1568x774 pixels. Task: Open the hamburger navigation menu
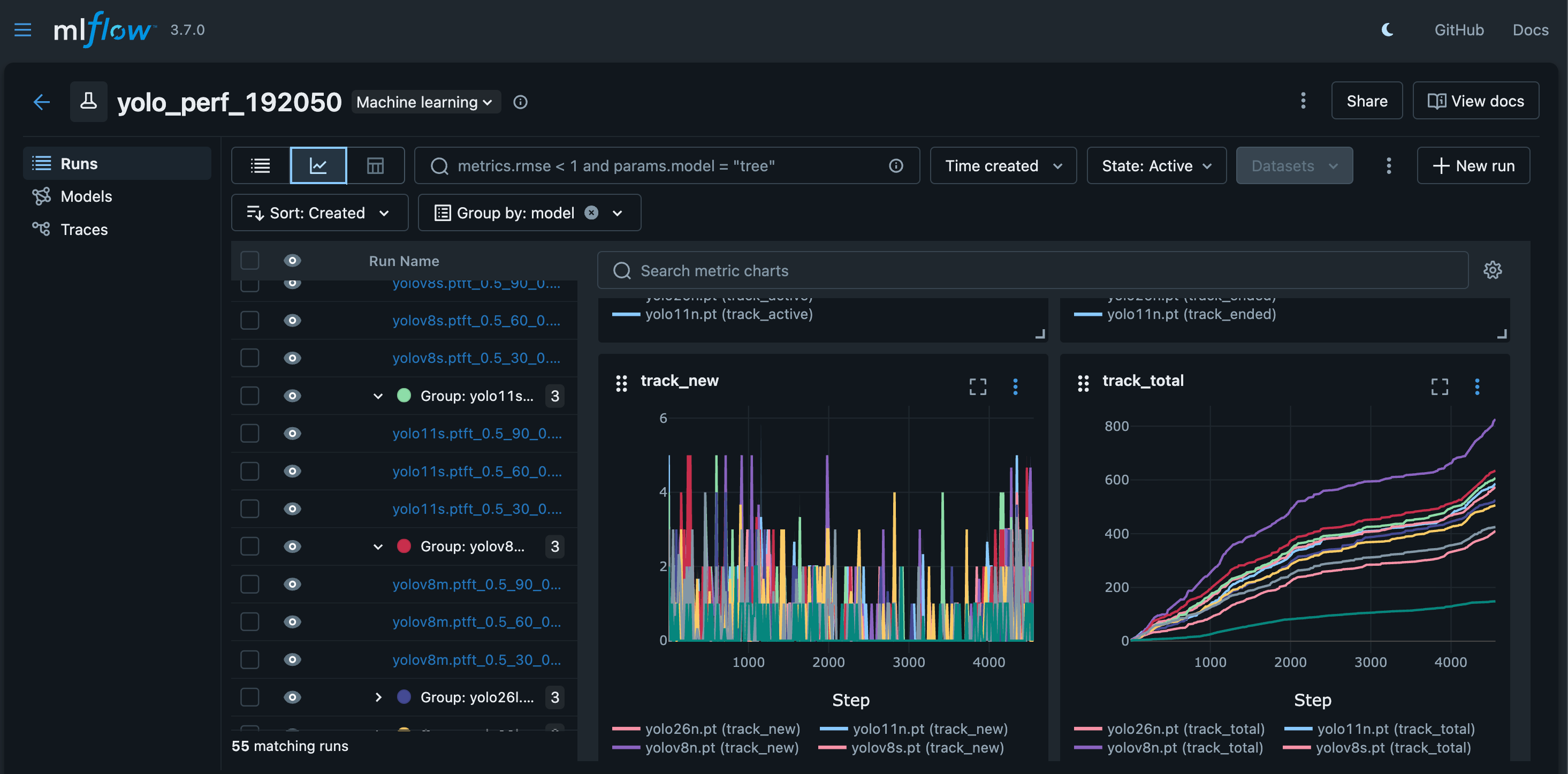[22, 30]
